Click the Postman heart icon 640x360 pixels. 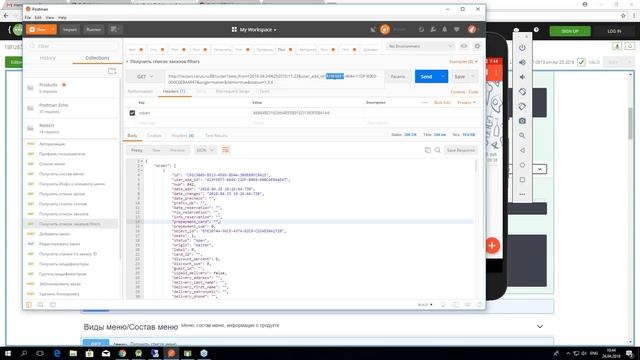point(457,29)
